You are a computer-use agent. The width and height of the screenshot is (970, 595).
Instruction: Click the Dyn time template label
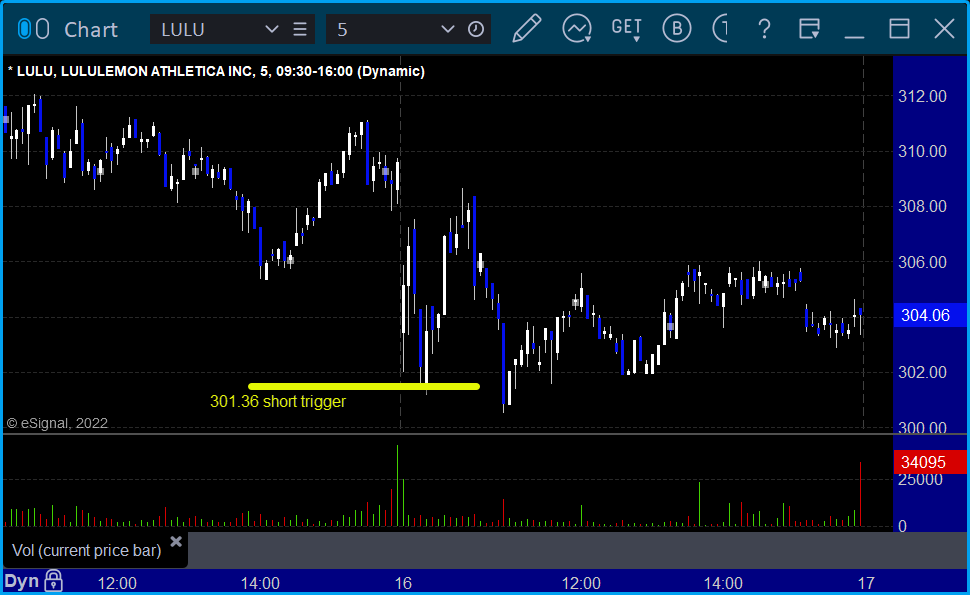22,581
